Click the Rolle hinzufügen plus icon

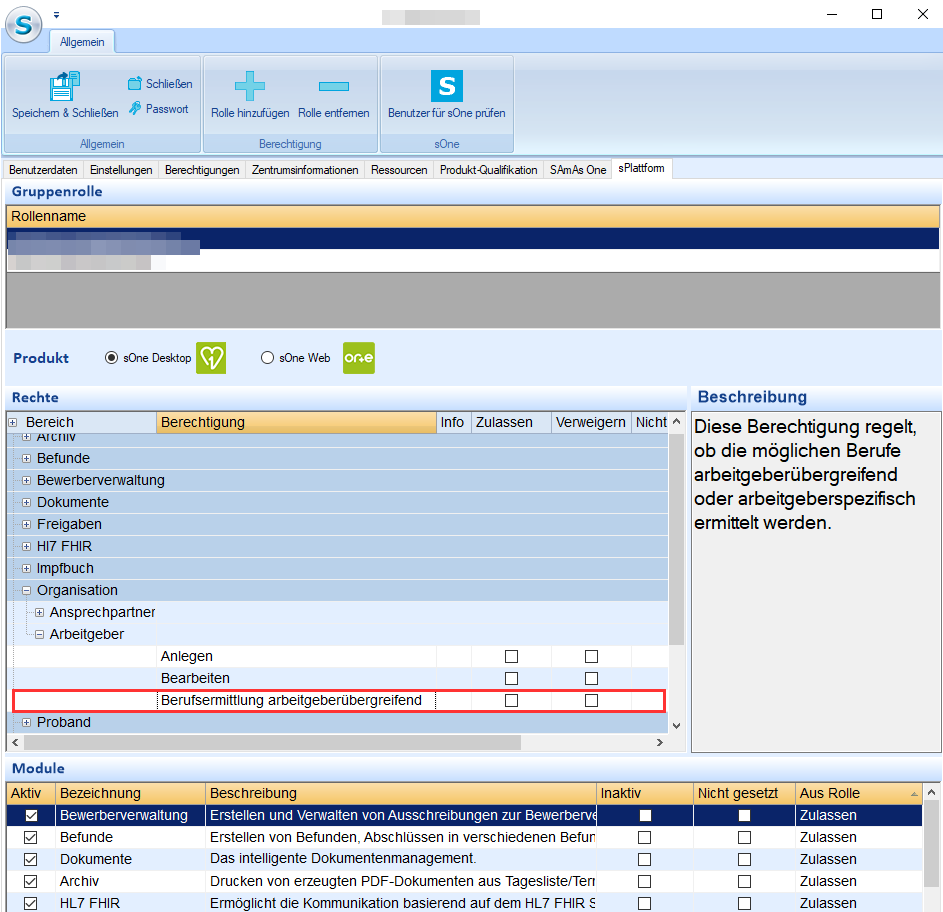[x=249, y=86]
